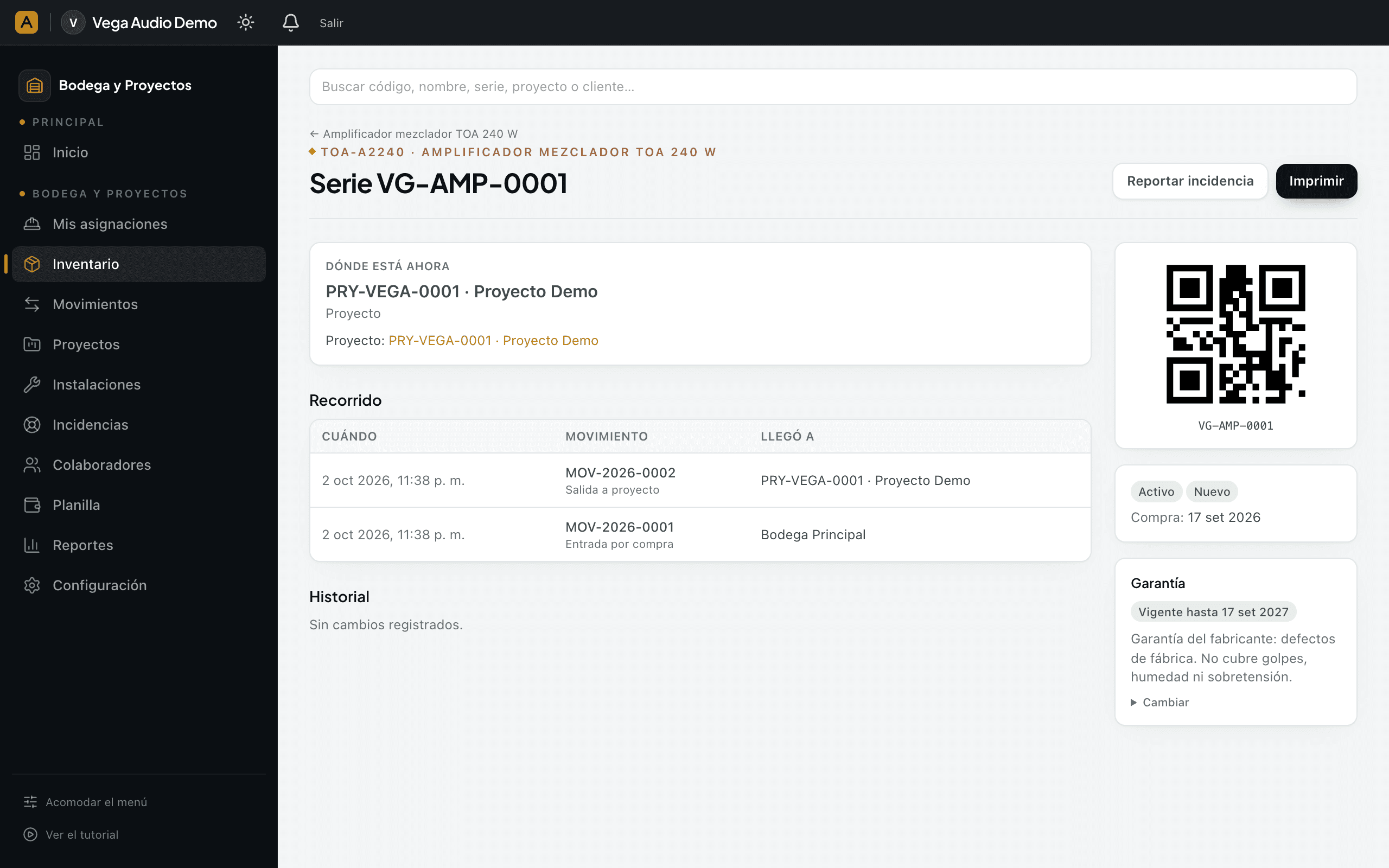Image resolution: width=1389 pixels, height=868 pixels.
Task: Click Reportar incidencia button
Action: coord(1190,181)
